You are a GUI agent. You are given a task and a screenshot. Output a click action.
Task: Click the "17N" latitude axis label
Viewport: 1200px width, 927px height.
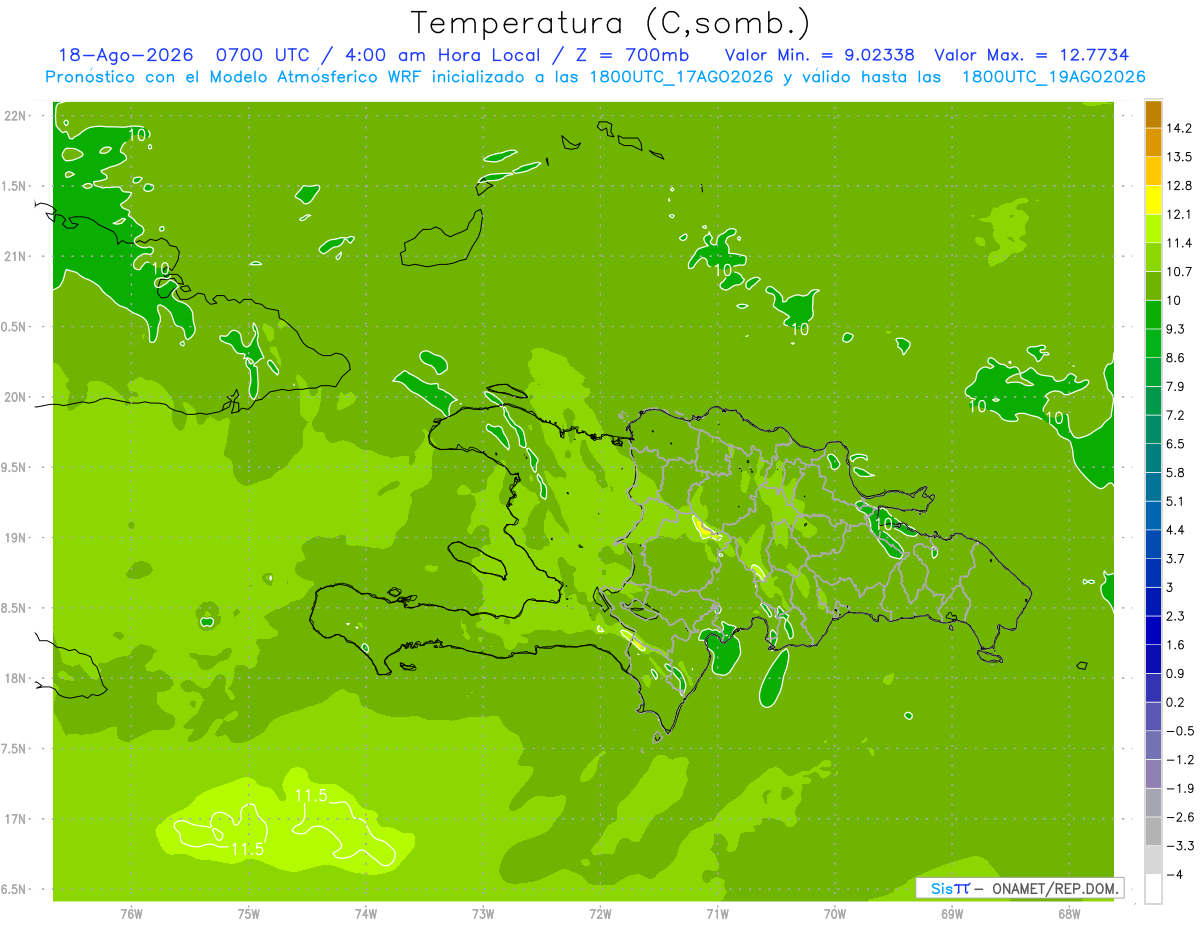coord(15,819)
